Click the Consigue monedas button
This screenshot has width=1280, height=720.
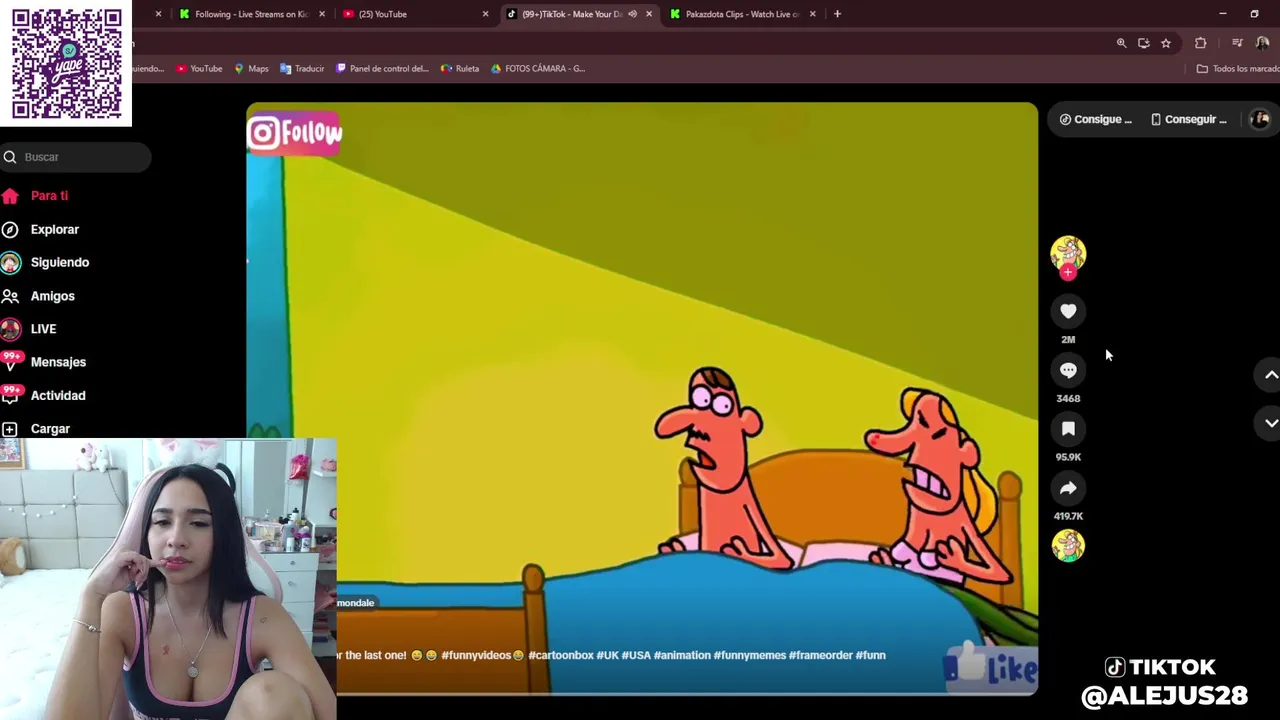[1096, 119]
